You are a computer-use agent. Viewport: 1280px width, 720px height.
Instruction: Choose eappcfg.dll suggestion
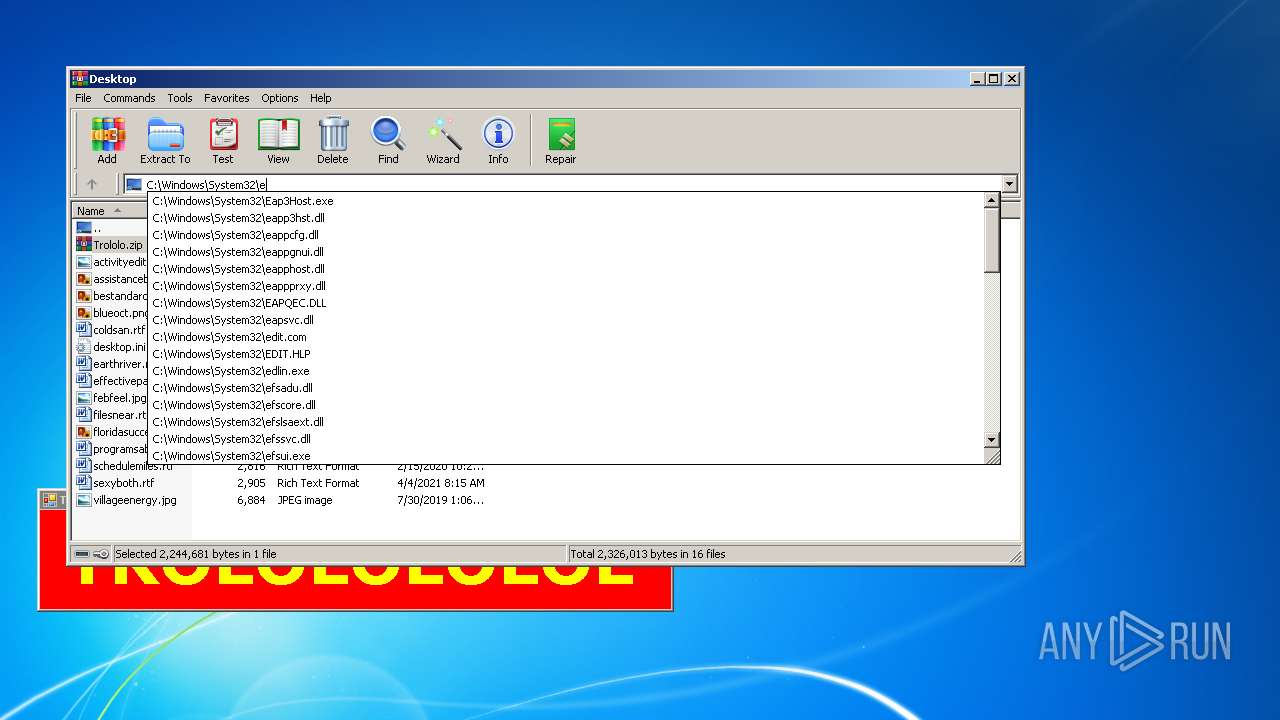(566, 235)
